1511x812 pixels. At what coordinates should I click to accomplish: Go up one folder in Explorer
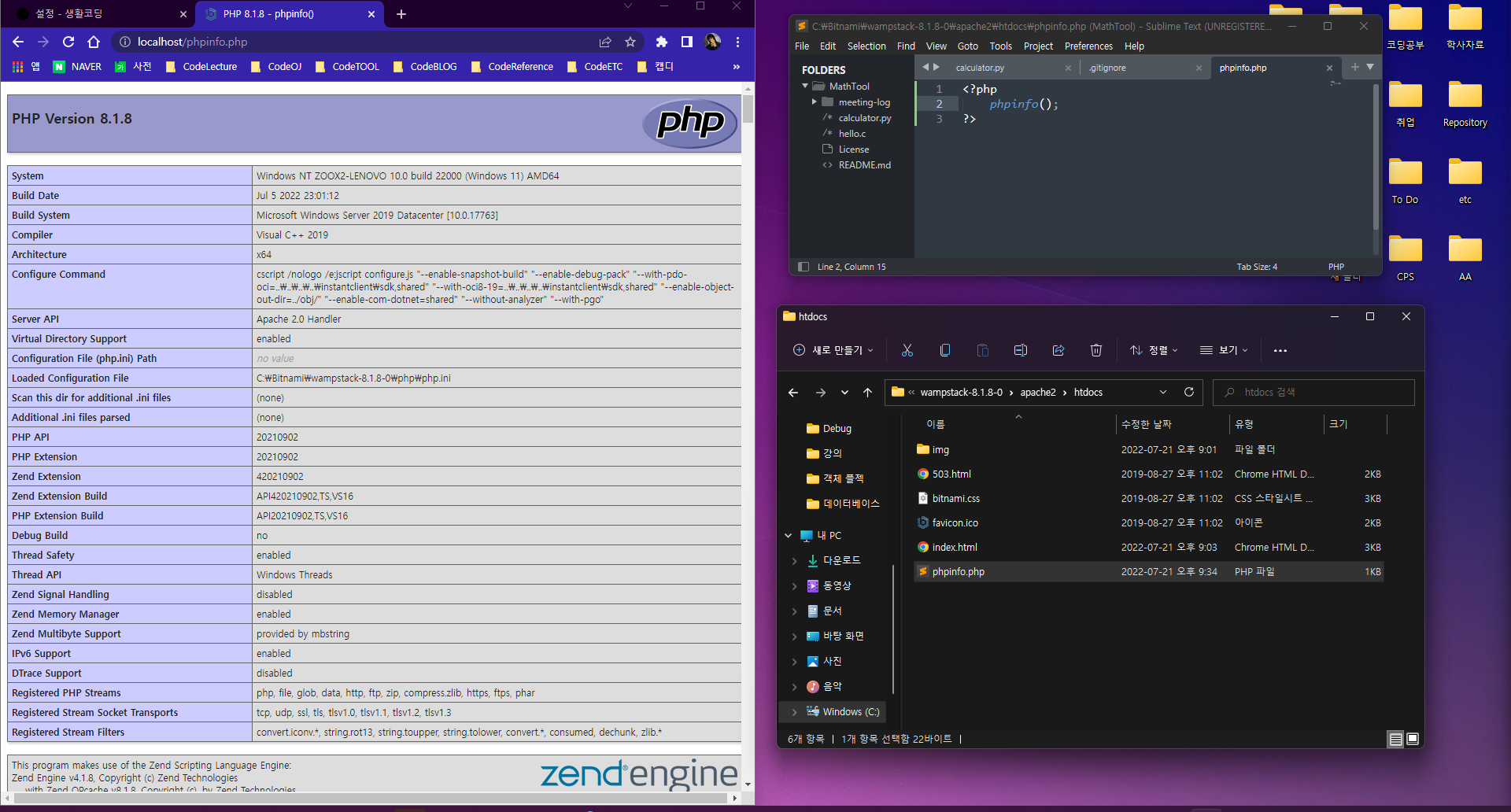867,393
